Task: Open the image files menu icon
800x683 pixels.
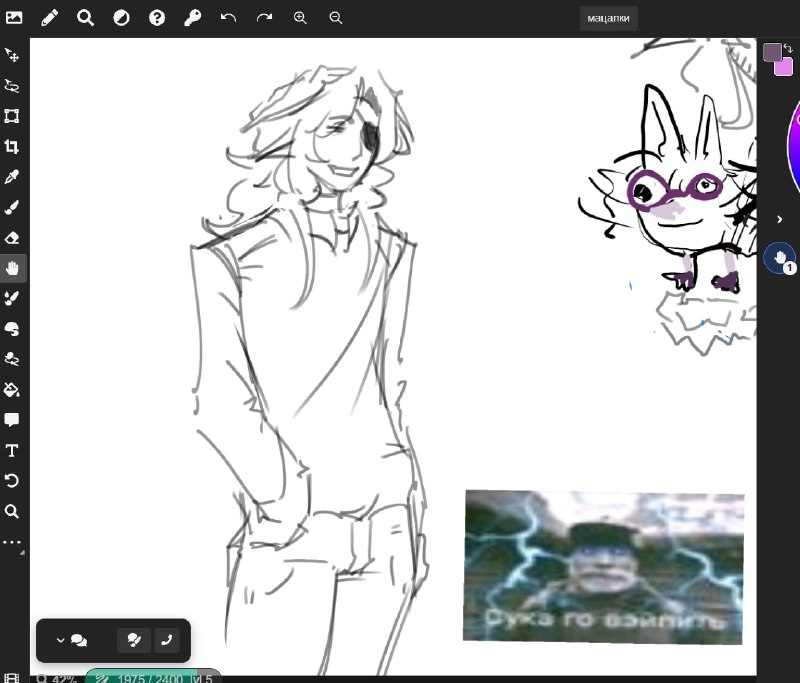Action: (14, 18)
